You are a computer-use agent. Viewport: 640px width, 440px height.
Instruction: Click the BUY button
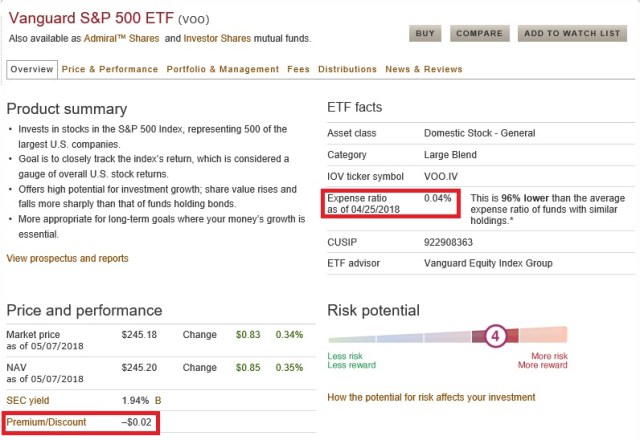tap(425, 33)
